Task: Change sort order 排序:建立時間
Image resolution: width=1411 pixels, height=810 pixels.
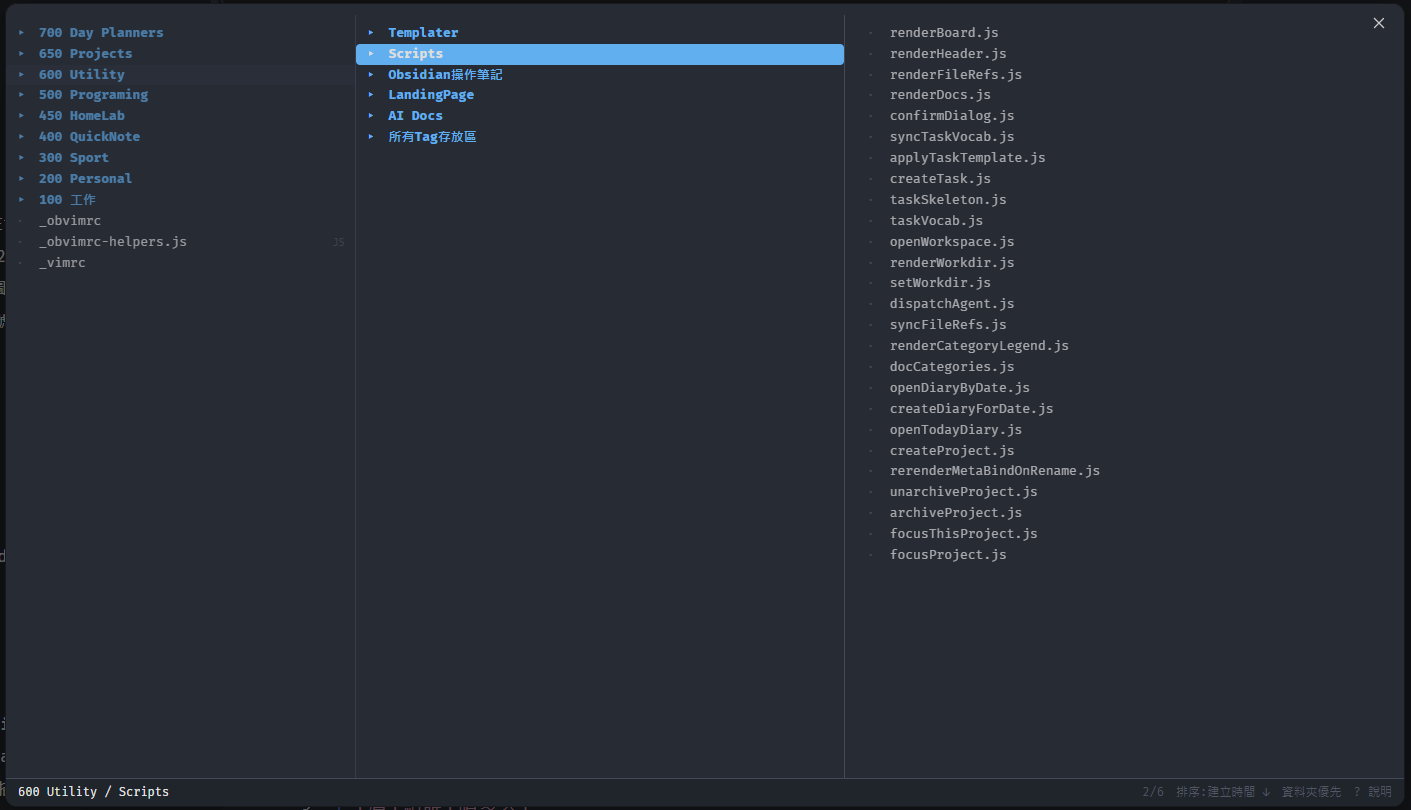Action: coord(1223,792)
